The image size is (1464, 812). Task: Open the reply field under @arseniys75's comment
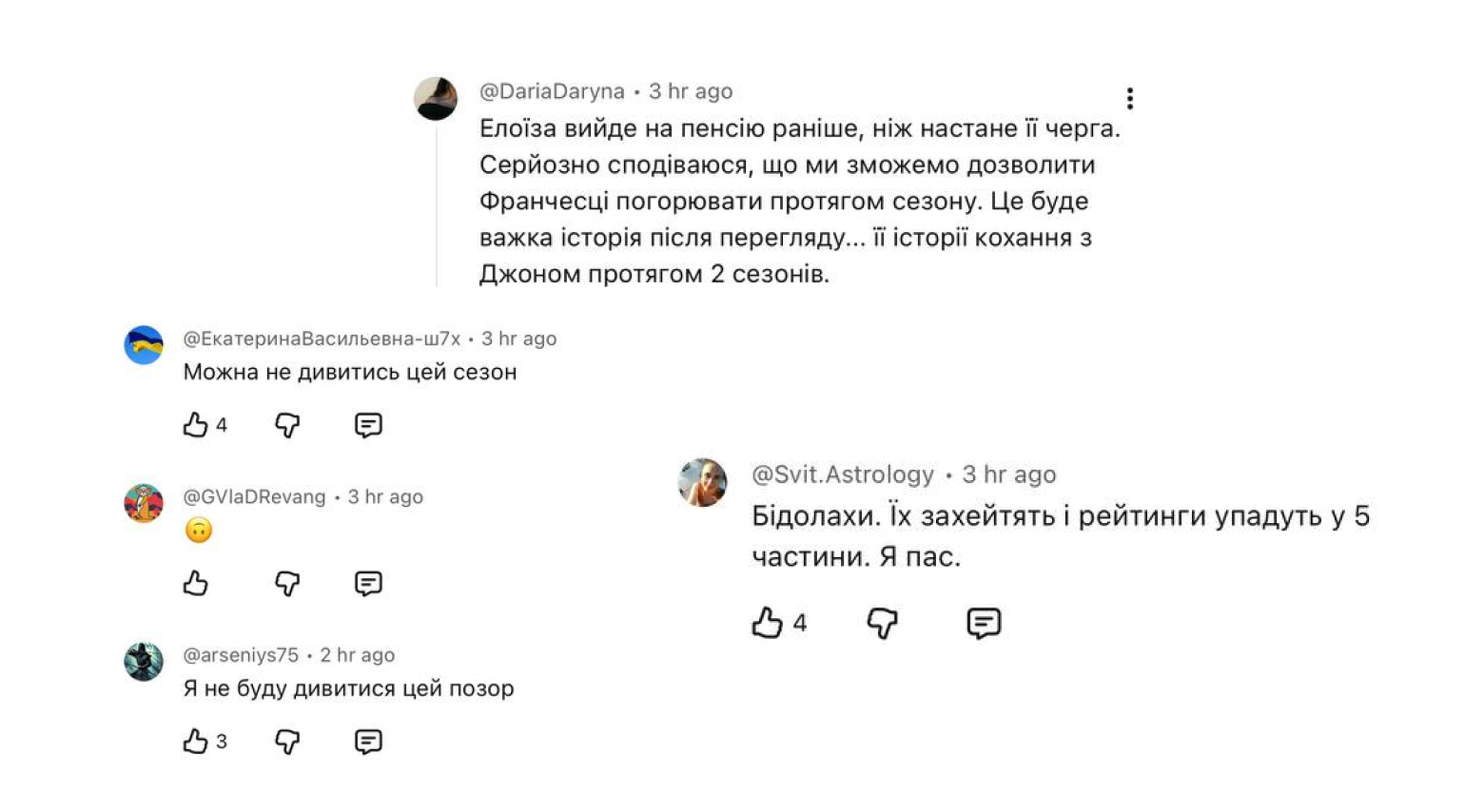368,741
